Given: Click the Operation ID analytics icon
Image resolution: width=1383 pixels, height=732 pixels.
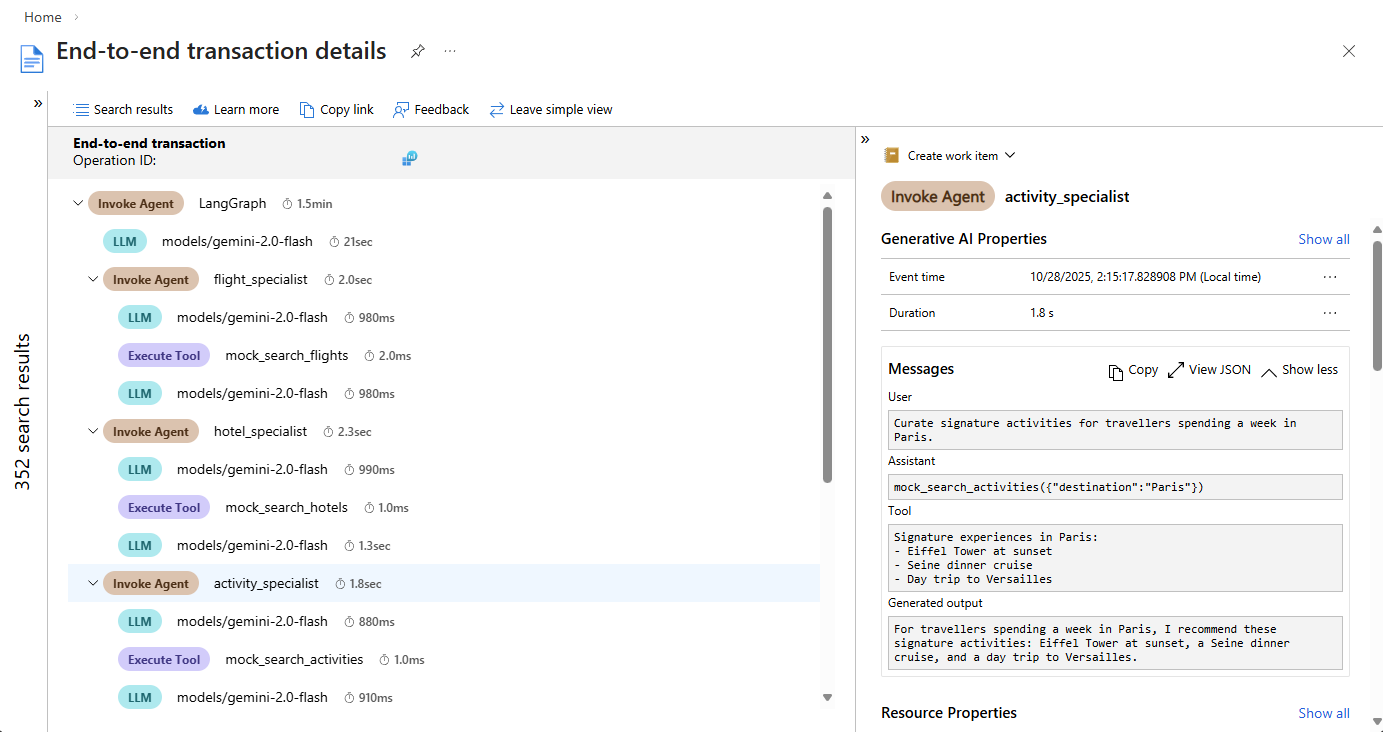Looking at the screenshot, I should [x=410, y=159].
